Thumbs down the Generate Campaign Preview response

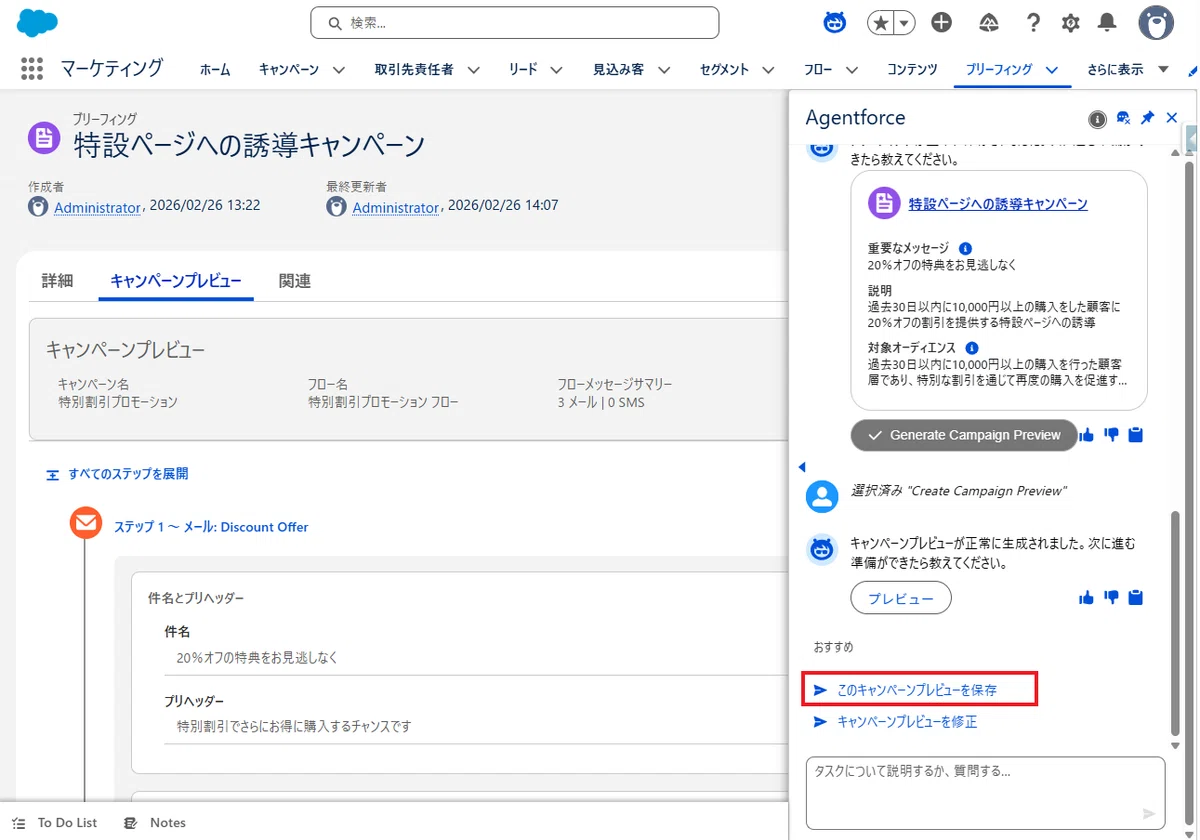[1111, 435]
